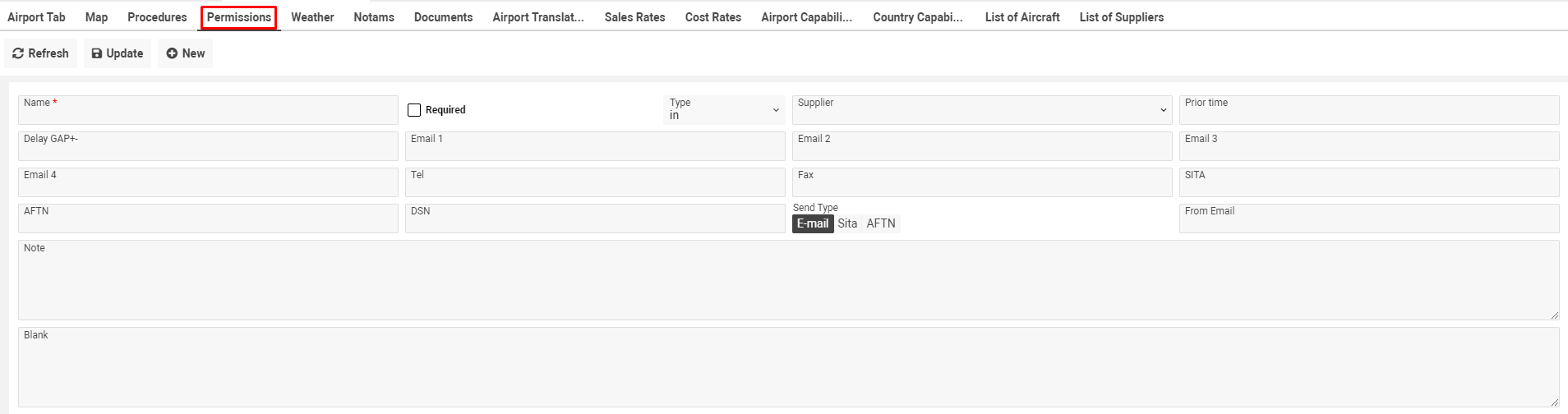Image resolution: width=1568 pixels, height=414 pixels.
Task: Click the Update save icon
Action: click(x=97, y=53)
